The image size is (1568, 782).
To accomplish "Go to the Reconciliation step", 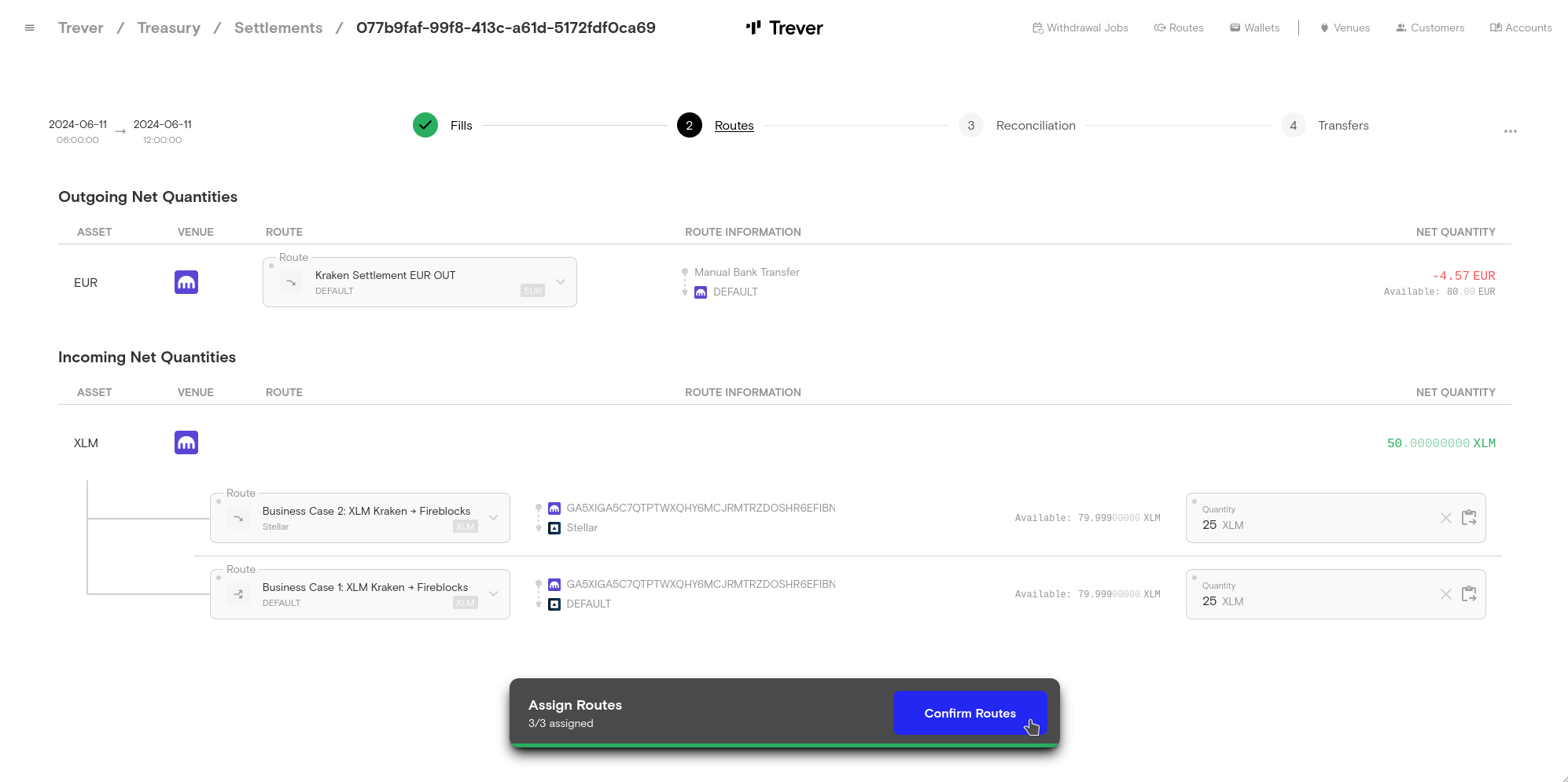I will 1035,126.
